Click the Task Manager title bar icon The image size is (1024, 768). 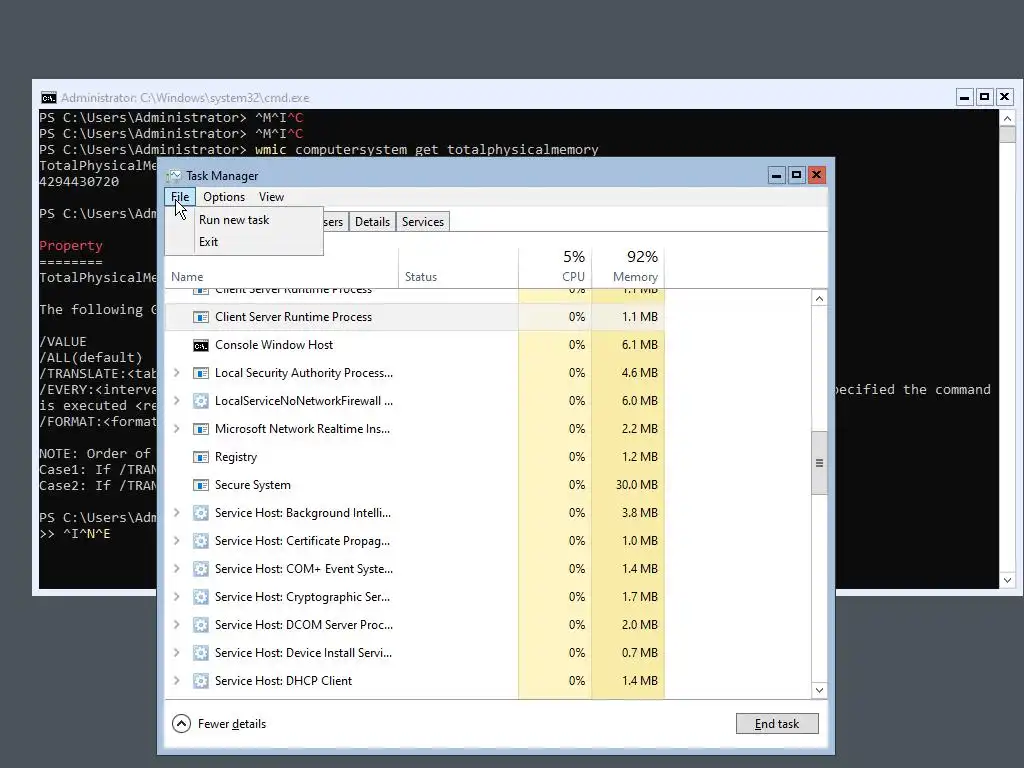(174, 176)
